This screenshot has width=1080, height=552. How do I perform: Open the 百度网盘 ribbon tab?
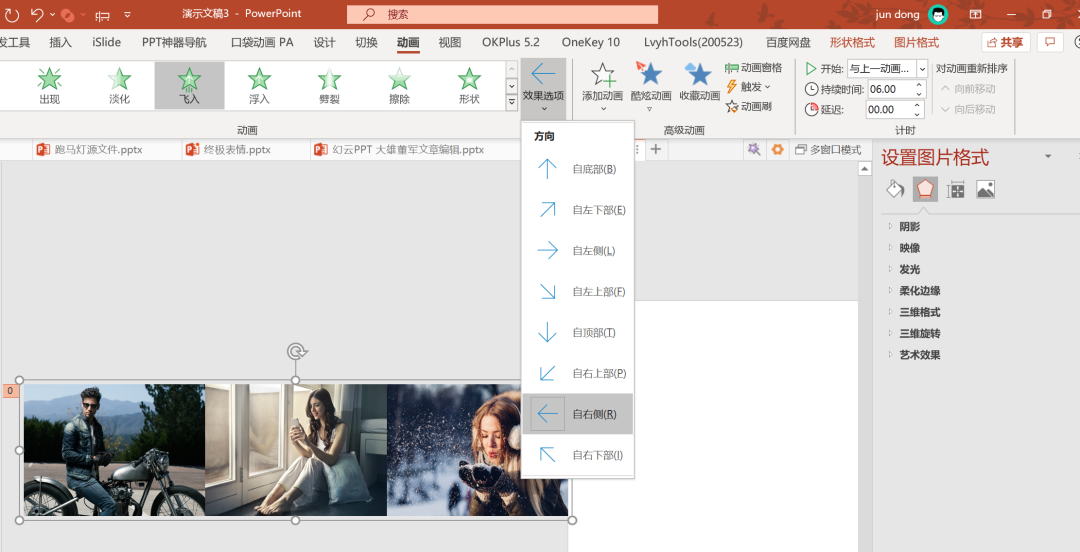pyautogui.click(x=788, y=42)
